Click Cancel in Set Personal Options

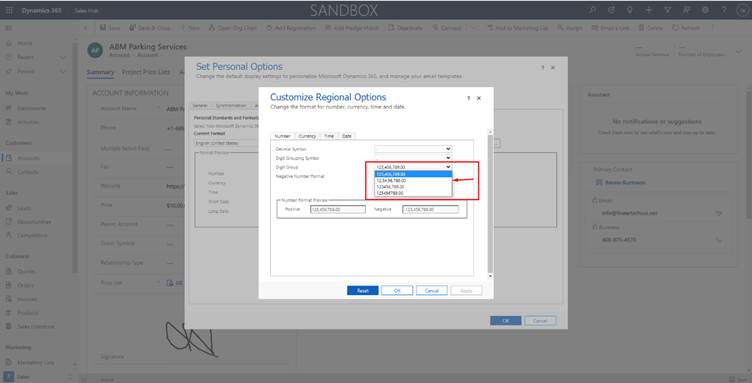[x=540, y=321]
